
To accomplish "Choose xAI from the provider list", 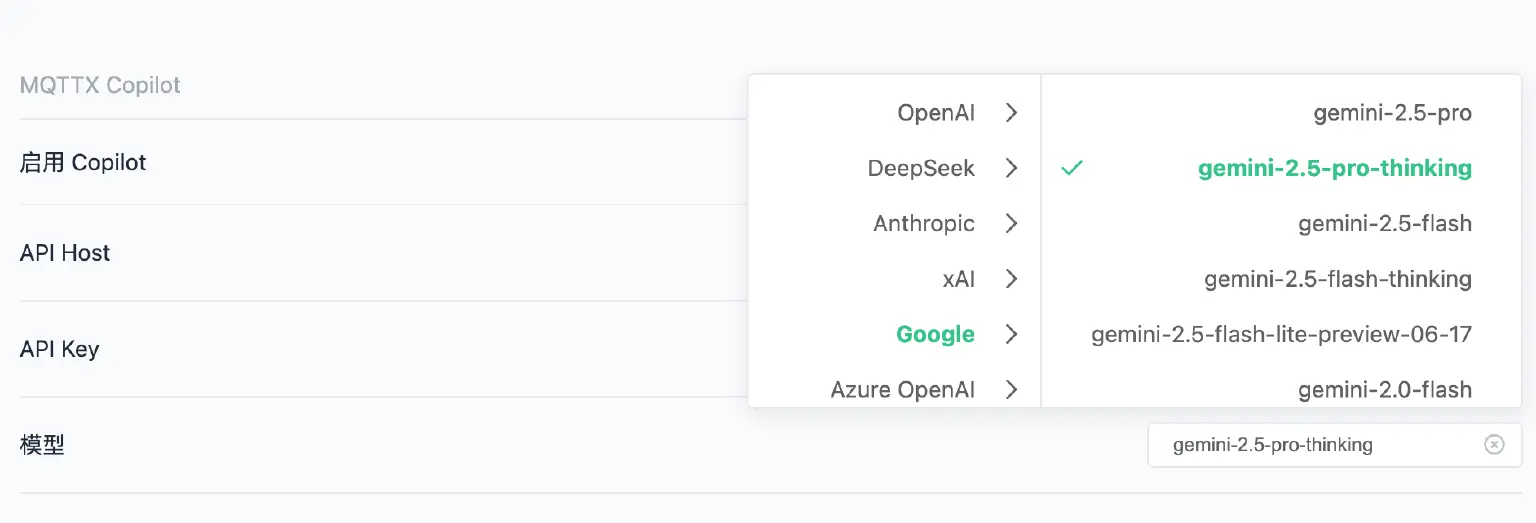I will [x=957, y=279].
